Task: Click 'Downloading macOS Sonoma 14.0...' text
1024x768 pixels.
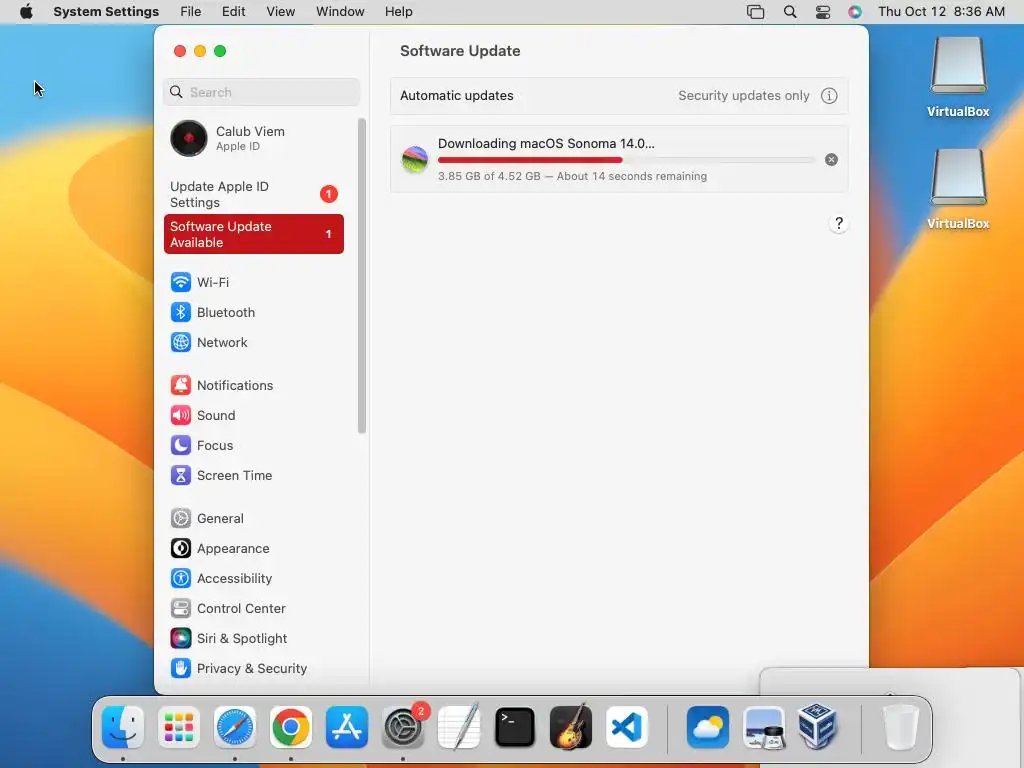Action: 546,143
